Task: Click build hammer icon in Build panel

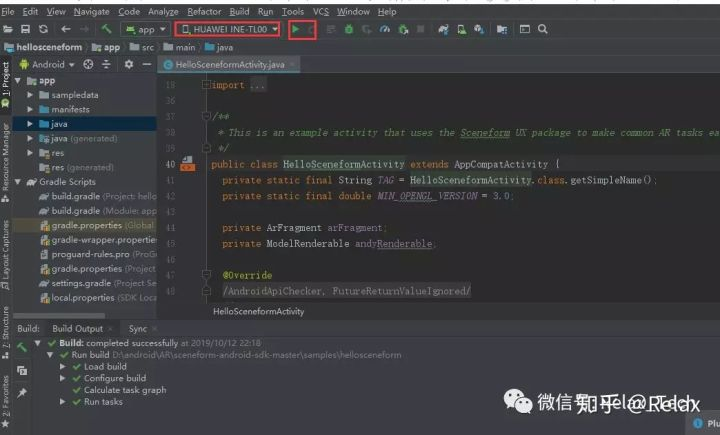Action: [x=22, y=347]
